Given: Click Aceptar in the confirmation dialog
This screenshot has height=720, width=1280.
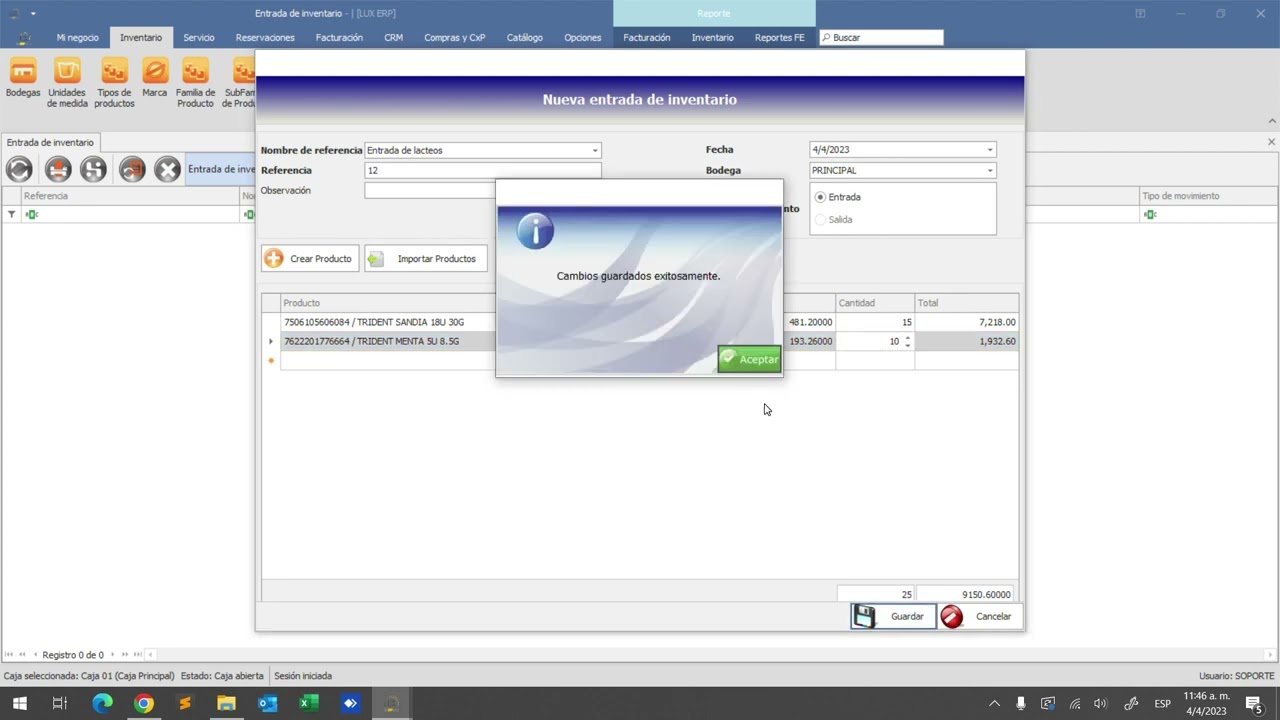Looking at the screenshot, I should (749, 359).
